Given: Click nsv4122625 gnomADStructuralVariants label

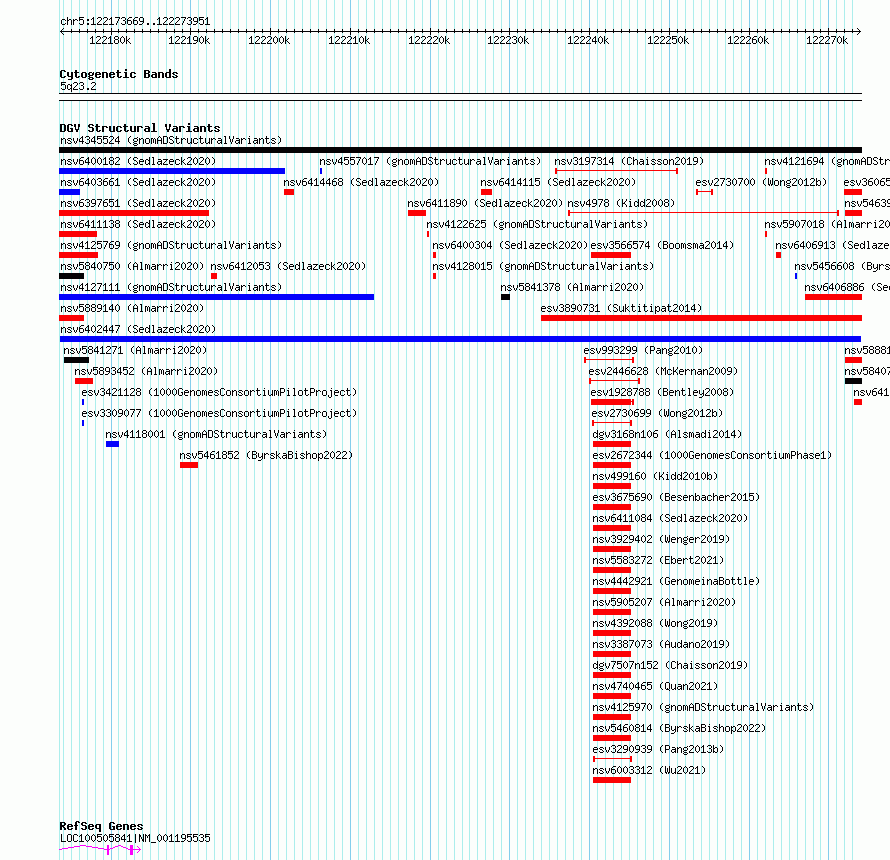Looking at the screenshot, I should tap(537, 224).
